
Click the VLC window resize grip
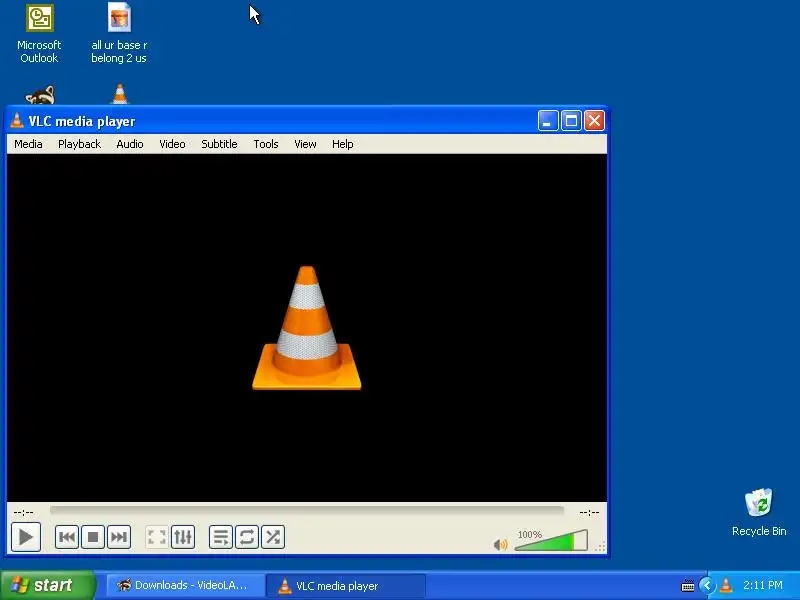(601, 546)
